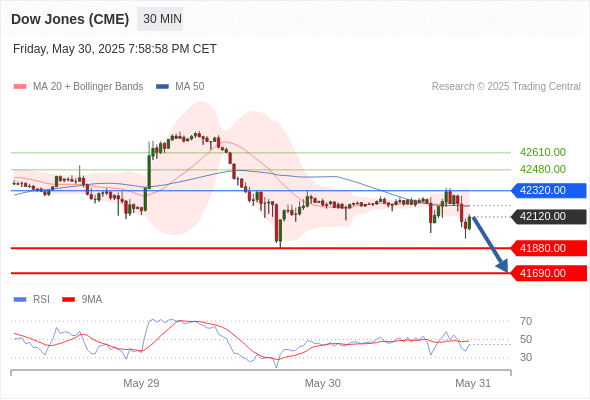Click the red 41880.00 support price tag
Screen dimensions: 590x400
click(x=549, y=248)
